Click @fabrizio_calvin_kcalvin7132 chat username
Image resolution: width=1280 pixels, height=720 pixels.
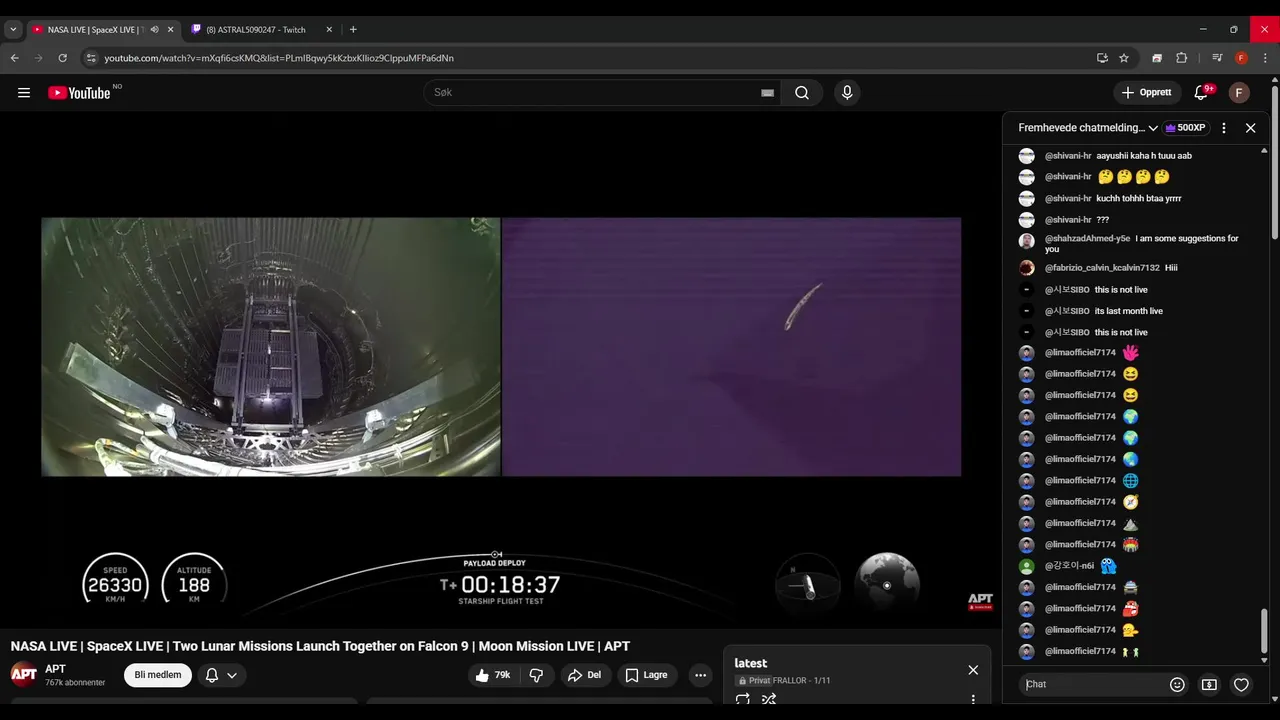1102,268
